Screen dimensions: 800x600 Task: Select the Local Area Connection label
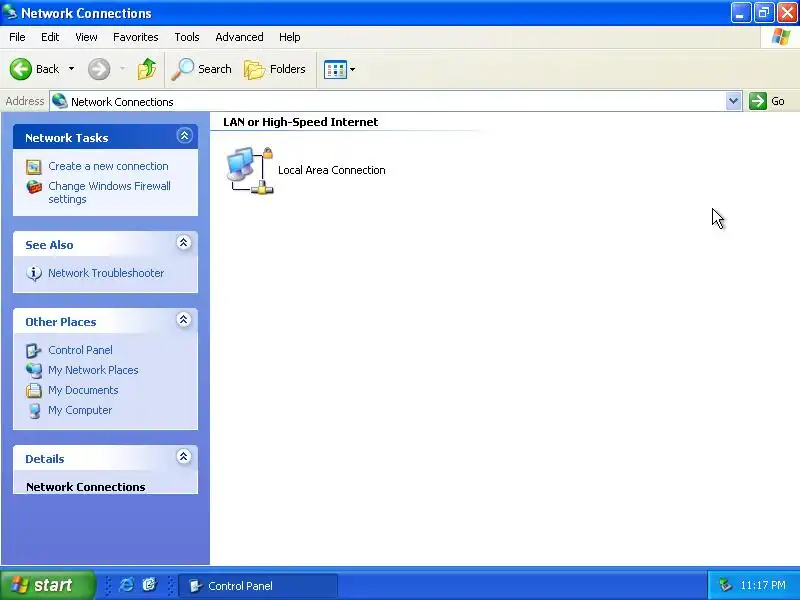tap(332, 170)
